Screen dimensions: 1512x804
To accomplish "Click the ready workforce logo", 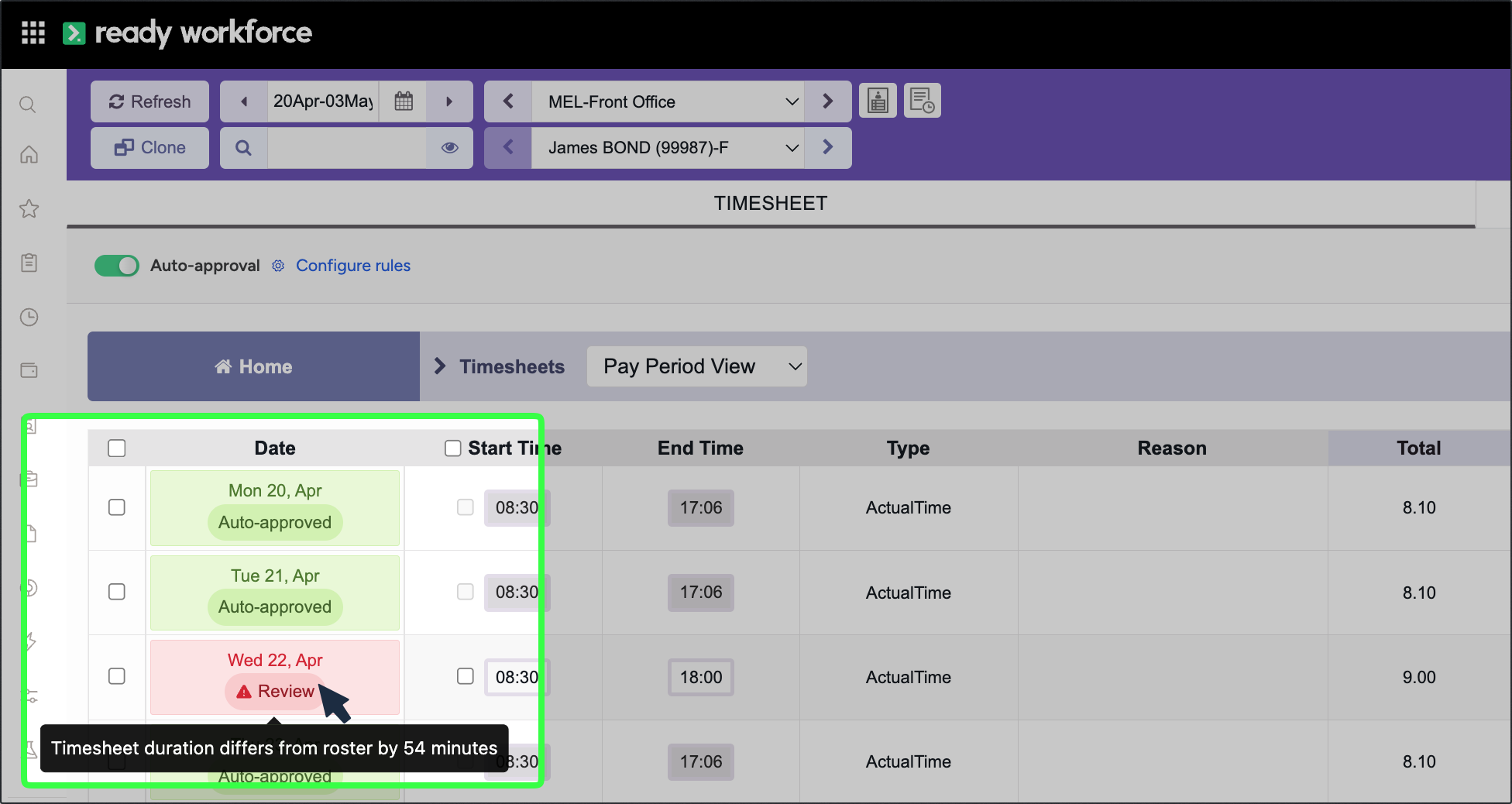I will 187,33.
